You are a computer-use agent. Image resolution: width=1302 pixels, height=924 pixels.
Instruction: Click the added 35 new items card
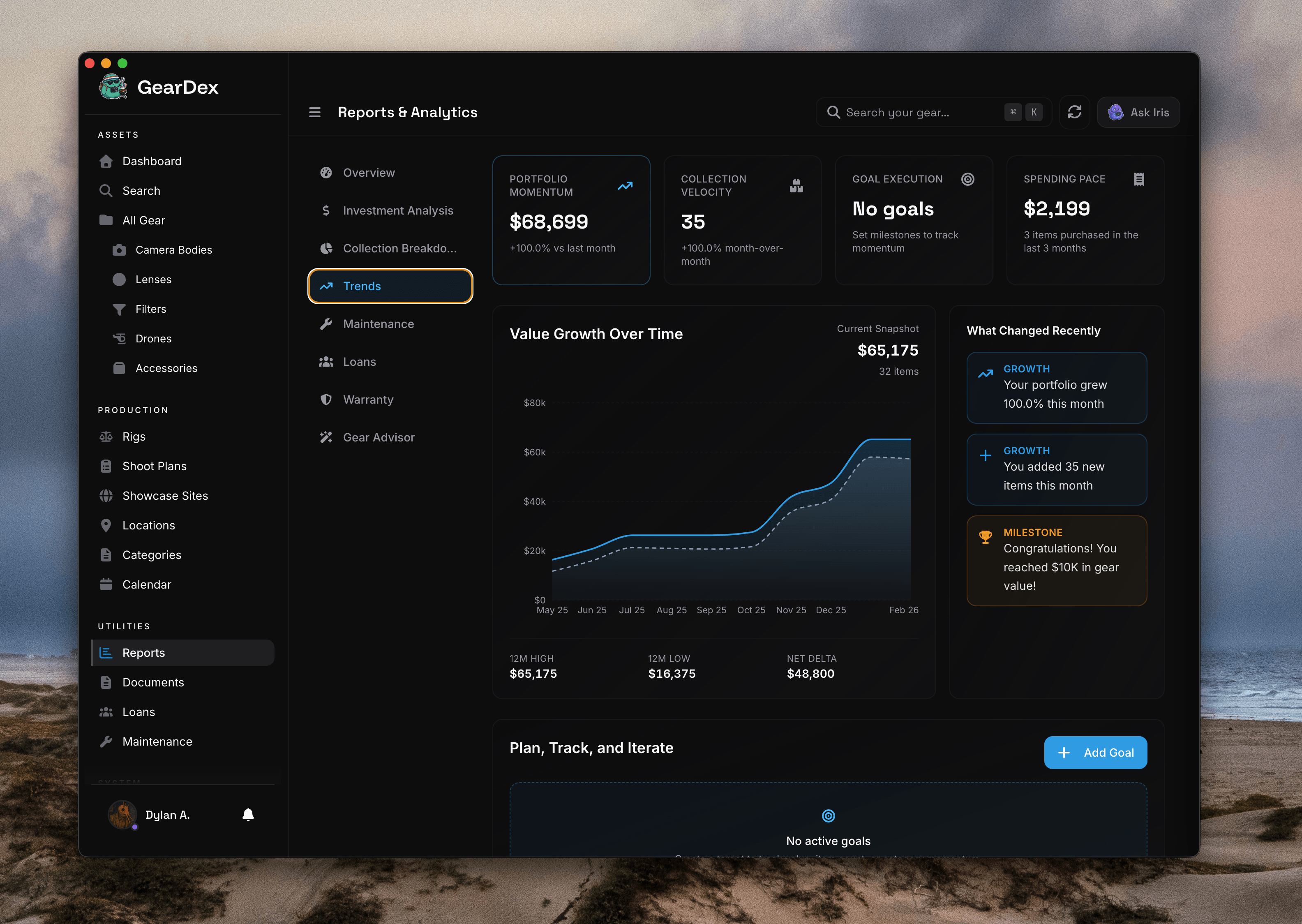point(1056,469)
